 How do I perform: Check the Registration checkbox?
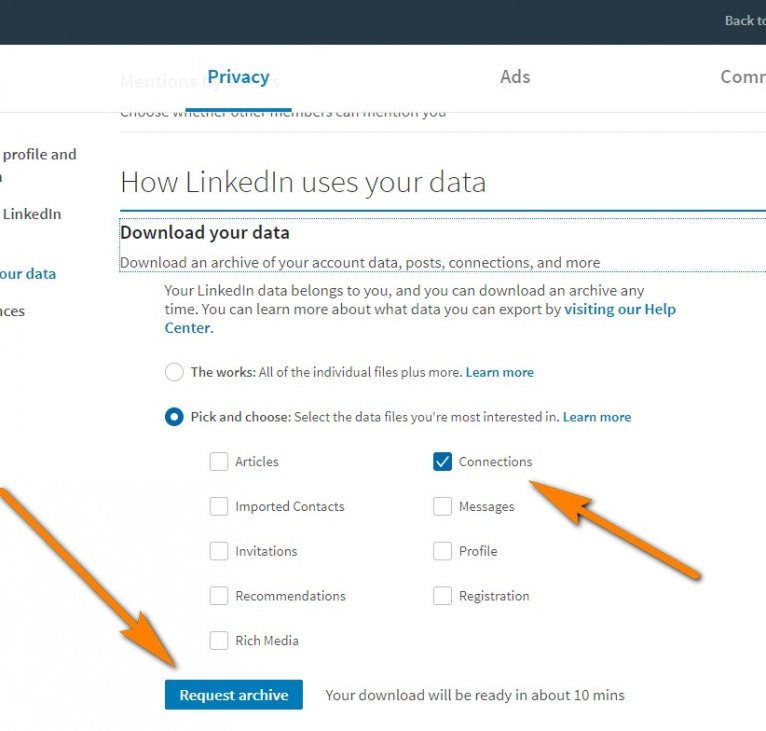(442, 596)
